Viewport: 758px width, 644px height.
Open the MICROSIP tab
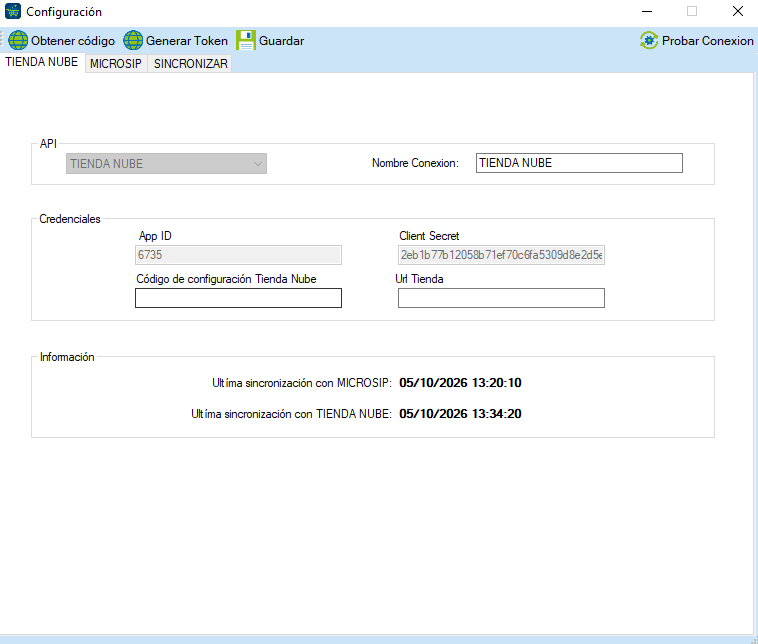pos(116,64)
